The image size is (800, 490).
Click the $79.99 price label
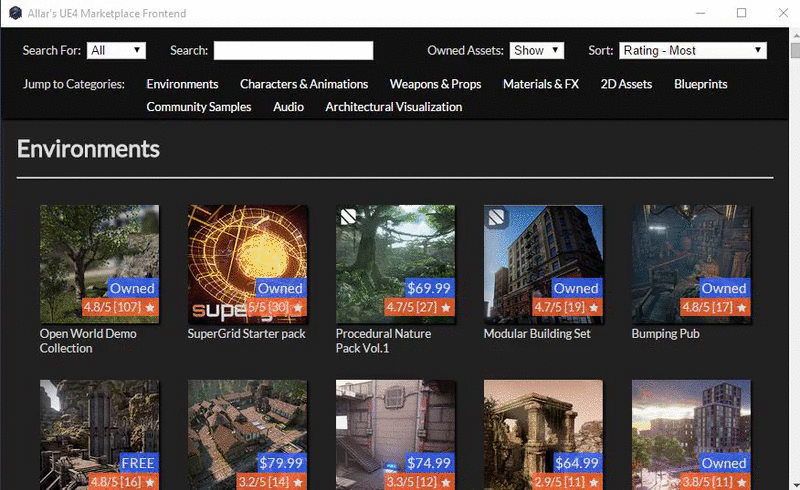pyautogui.click(x=281, y=463)
